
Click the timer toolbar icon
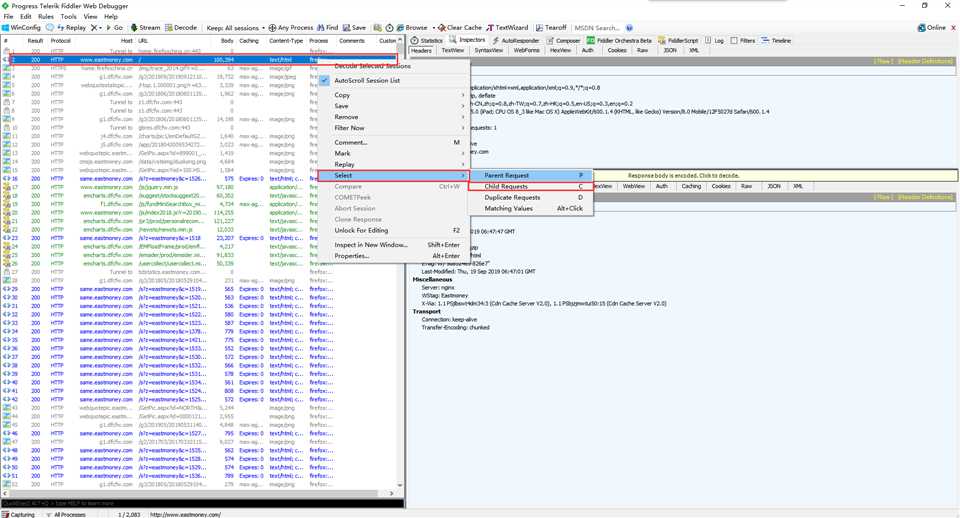coord(389,28)
